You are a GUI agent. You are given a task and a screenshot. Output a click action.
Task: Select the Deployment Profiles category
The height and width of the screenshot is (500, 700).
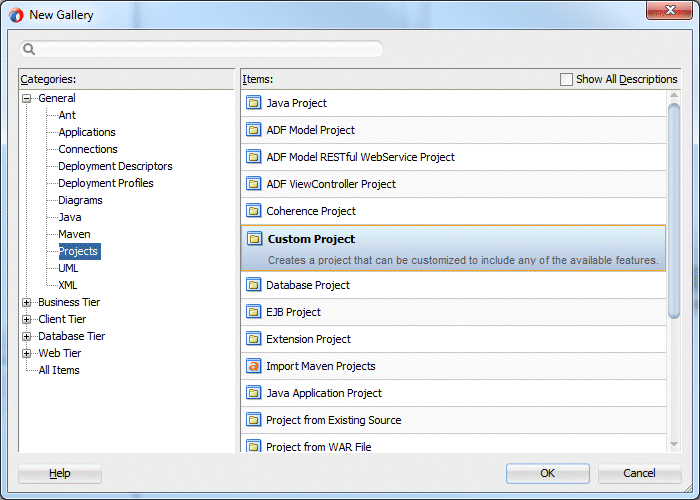[106, 183]
